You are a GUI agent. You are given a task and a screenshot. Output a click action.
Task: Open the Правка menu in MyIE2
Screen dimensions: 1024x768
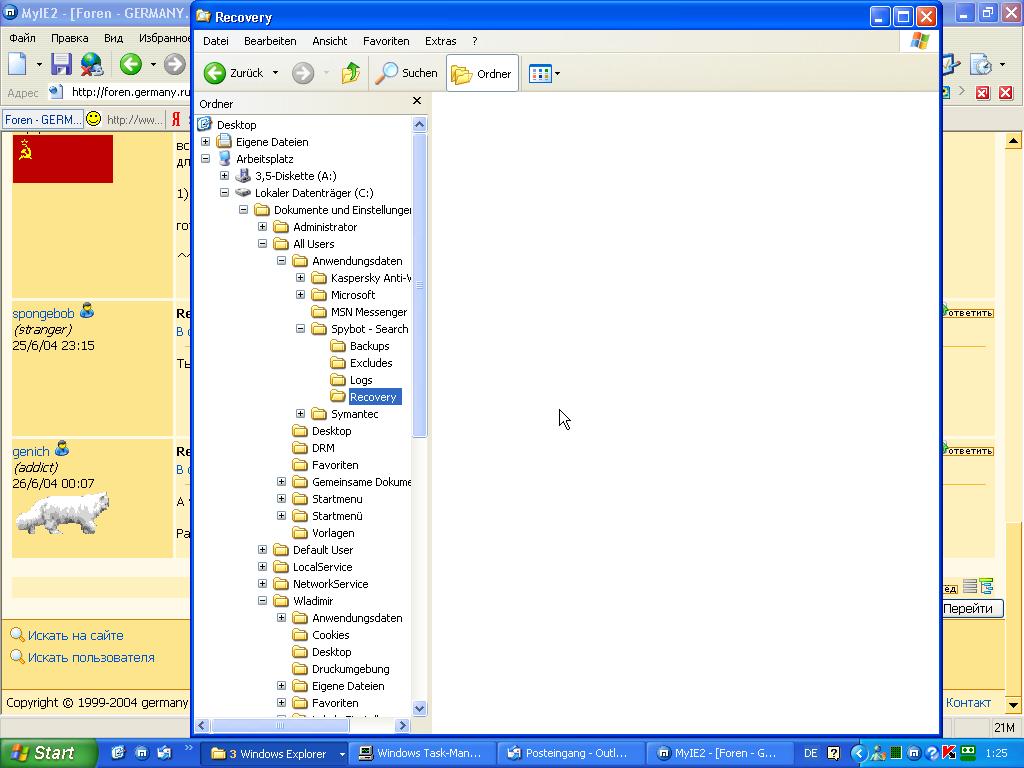pos(69,38)
